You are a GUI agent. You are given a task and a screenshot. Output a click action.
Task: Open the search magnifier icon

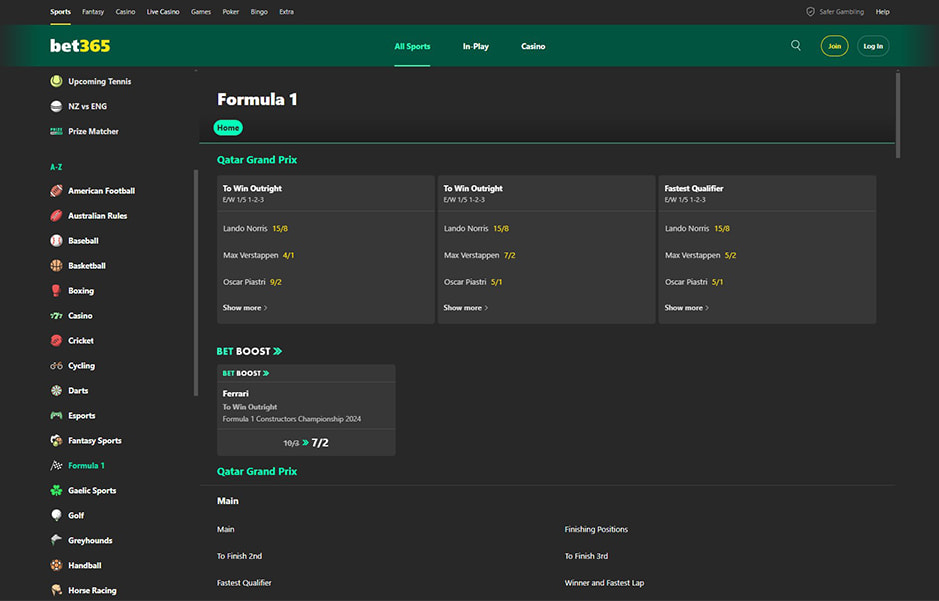click(x=795, y=45)
